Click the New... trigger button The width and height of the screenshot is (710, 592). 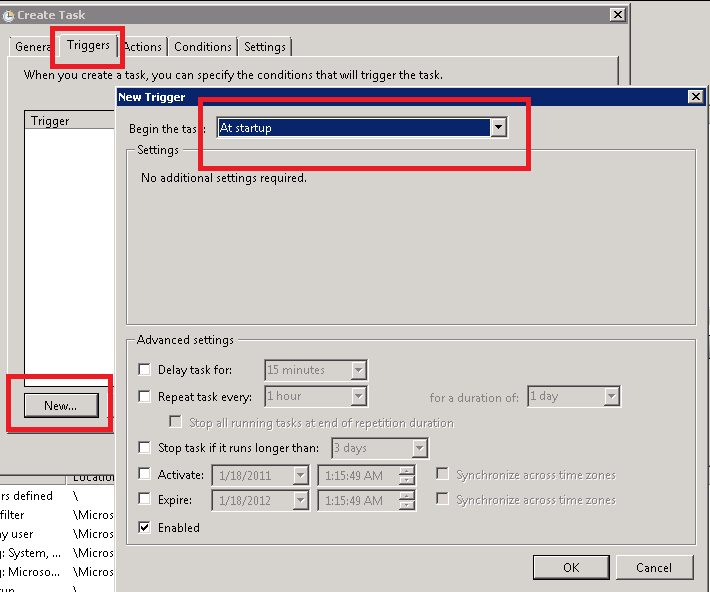point(60,405)
